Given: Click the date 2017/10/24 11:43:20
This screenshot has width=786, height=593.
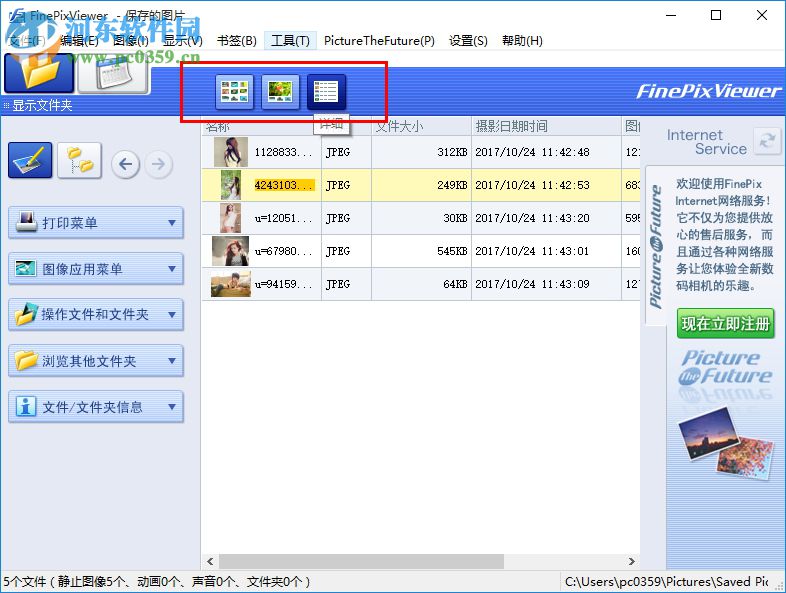Looking at the screenshot, I should pos(532,218).
